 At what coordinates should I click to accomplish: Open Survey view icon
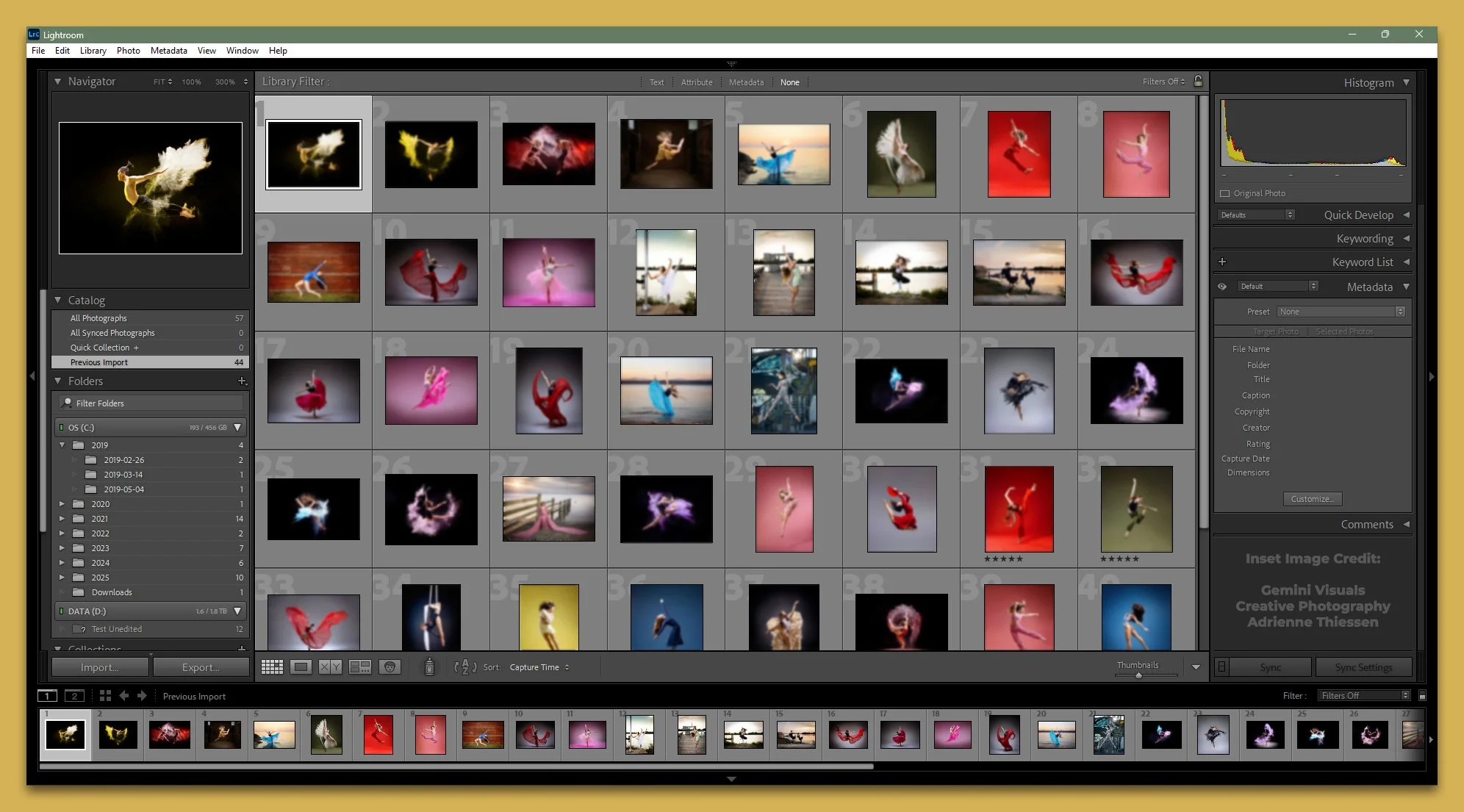coord(359,667)
